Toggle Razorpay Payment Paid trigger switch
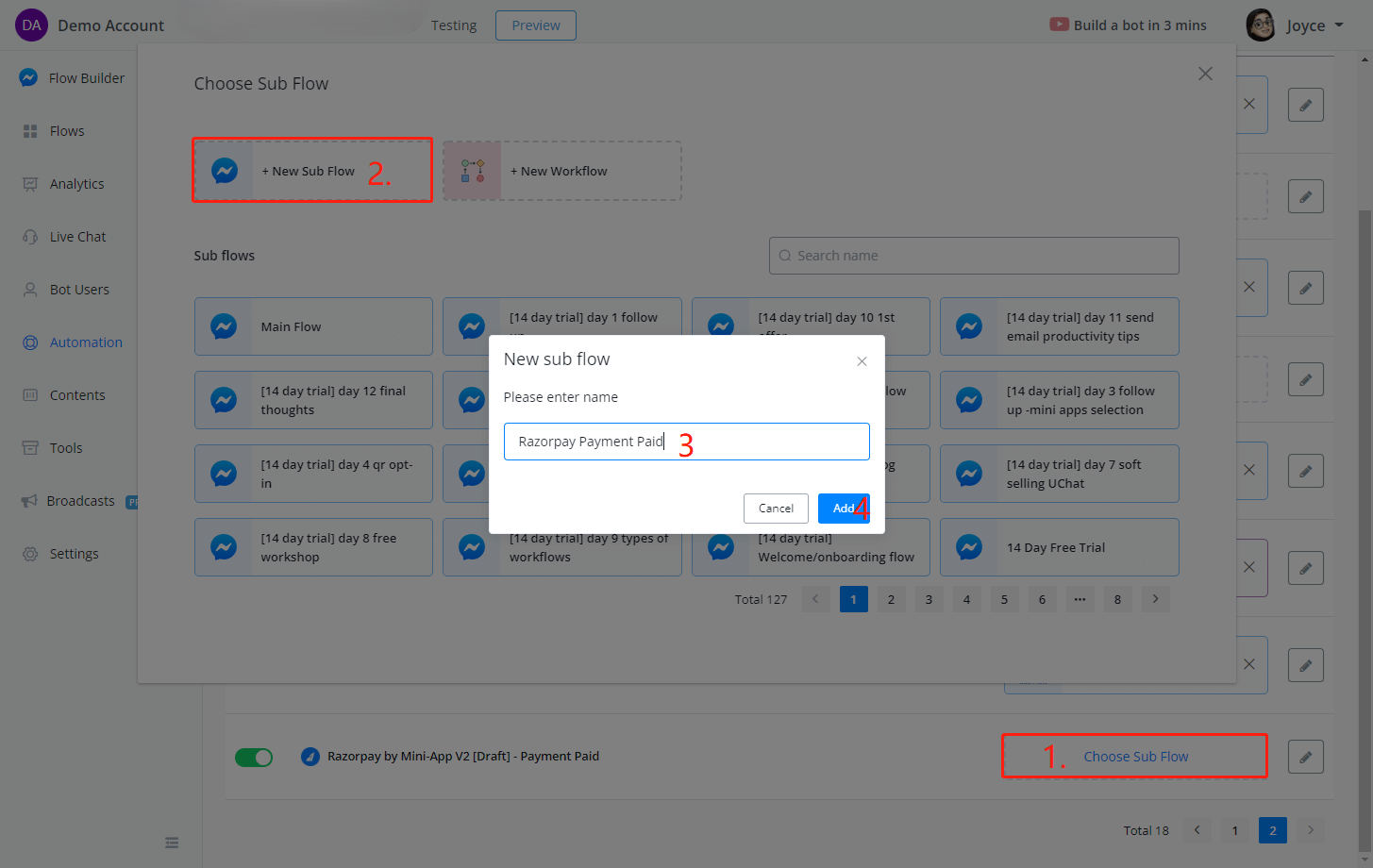This screenshot has width=1373, height=868. coord(254,757)
